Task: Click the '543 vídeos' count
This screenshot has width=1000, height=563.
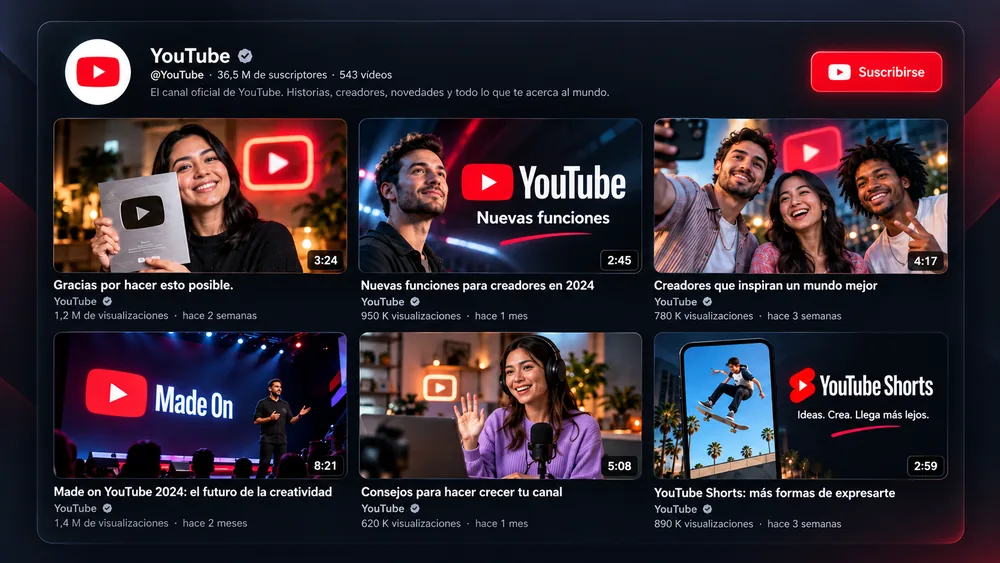Action: point(365,75)
